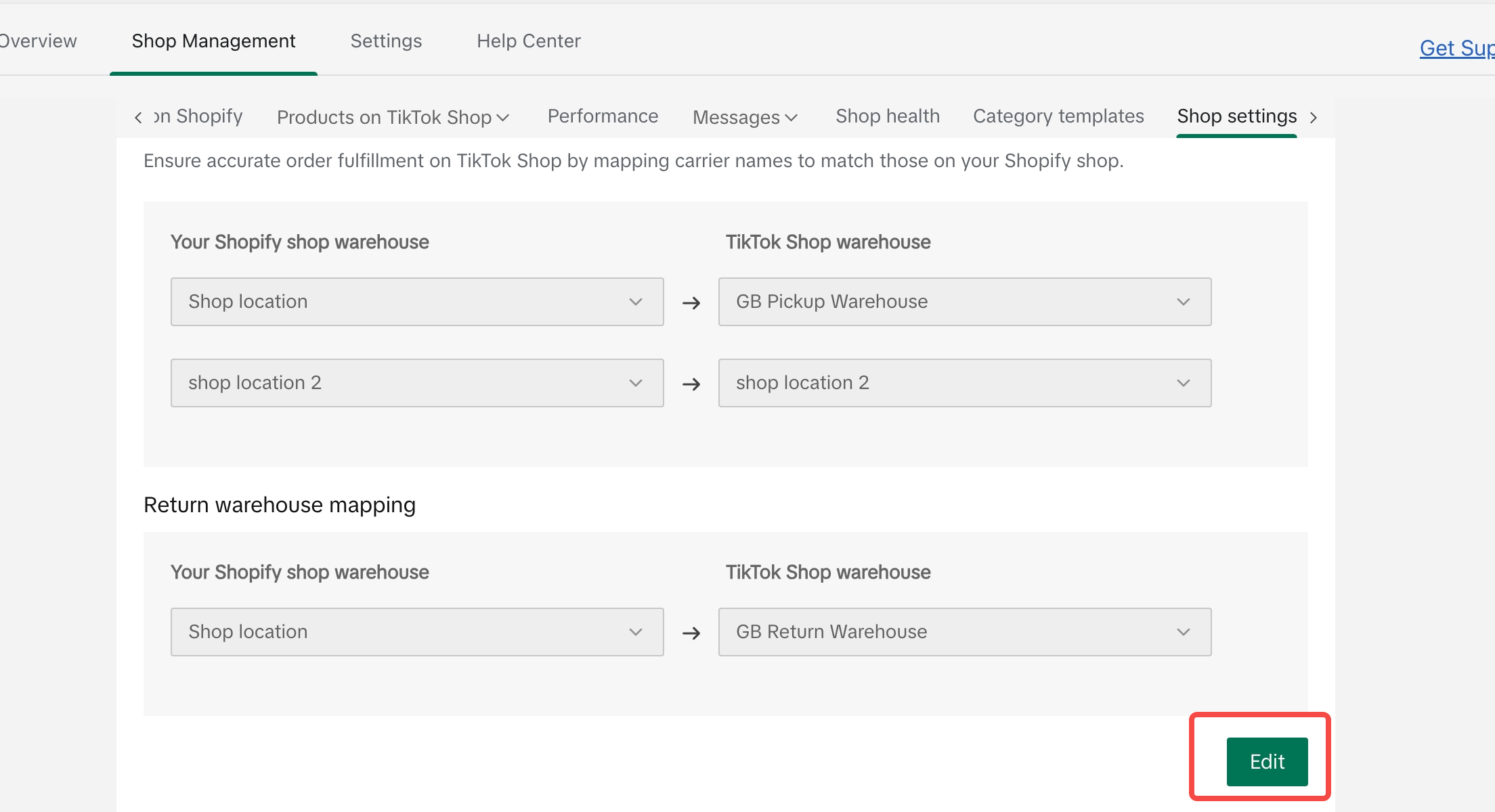Switch to the Shop health sub-tab

pyautogui.click(x=887, y=116)
